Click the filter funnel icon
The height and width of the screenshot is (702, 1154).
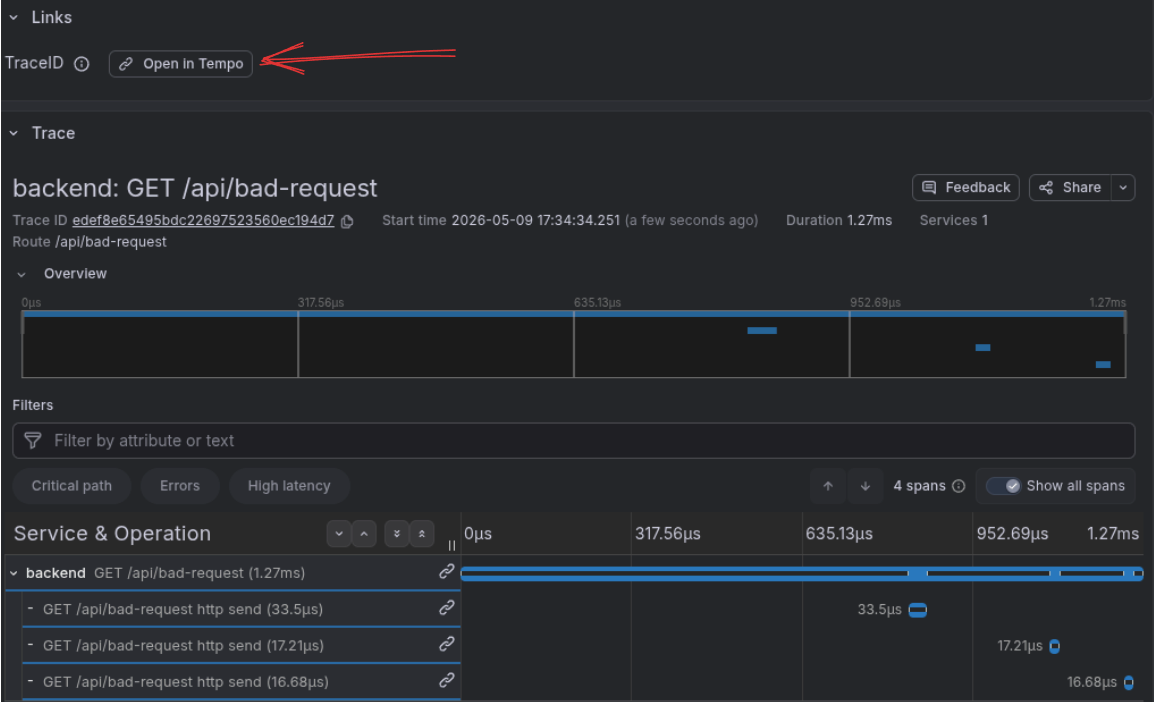point(33,441)
